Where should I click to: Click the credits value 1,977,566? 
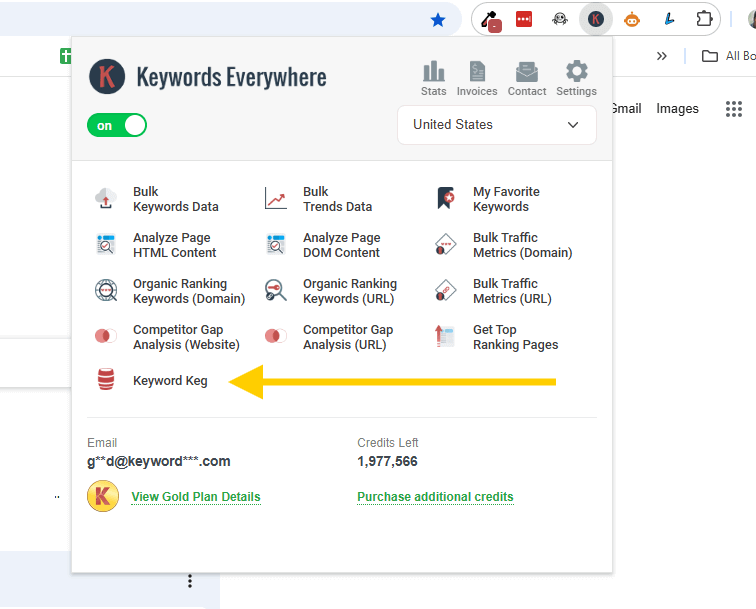point(387,461)
